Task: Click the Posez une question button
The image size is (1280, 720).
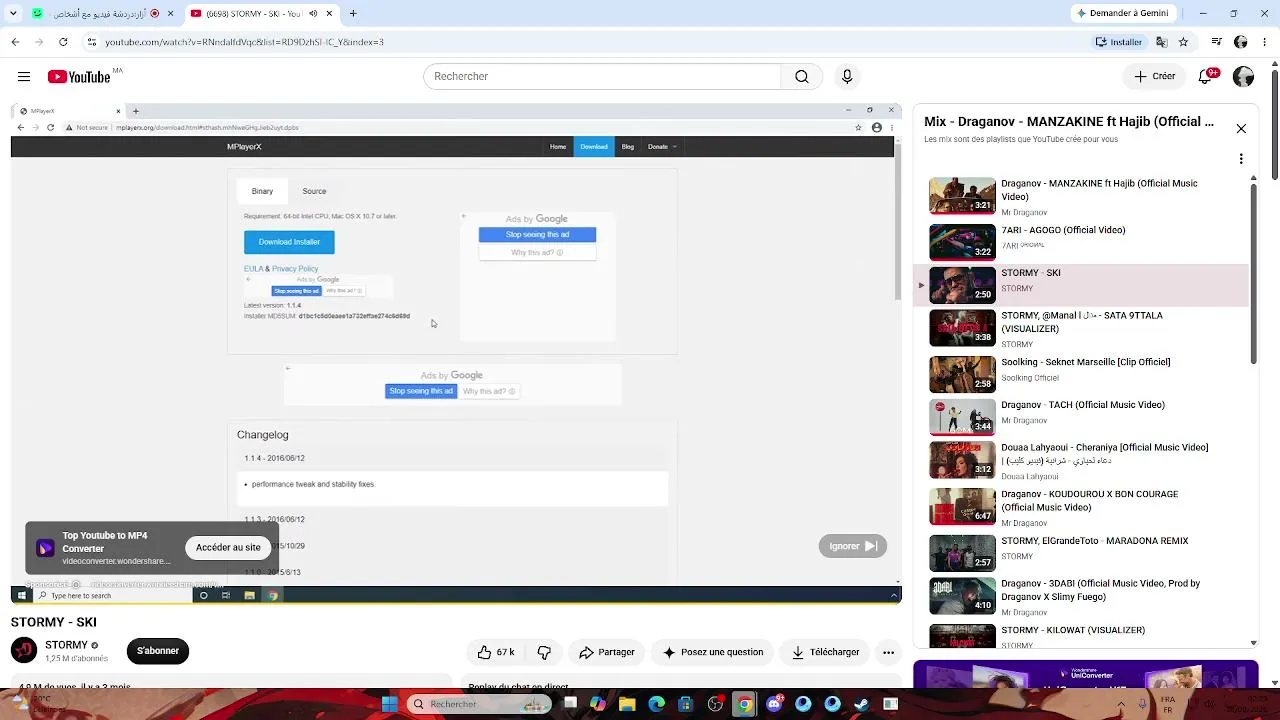Action: tap(713, 652)
